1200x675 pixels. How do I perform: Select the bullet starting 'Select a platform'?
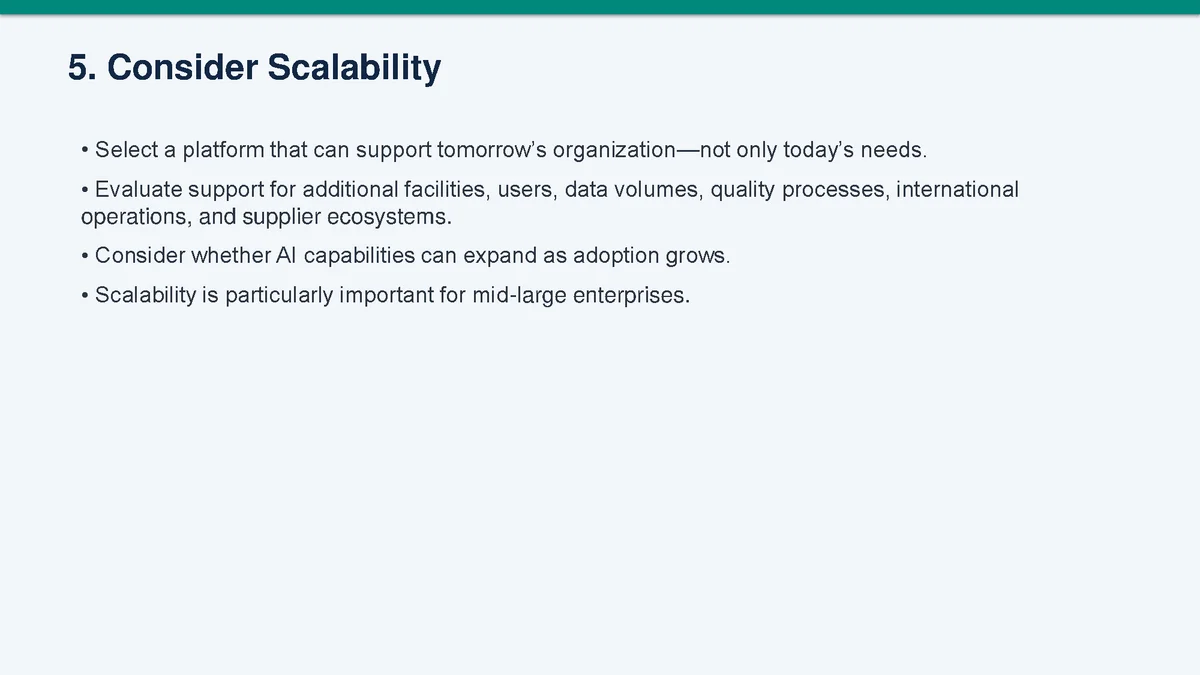[504, 151]
